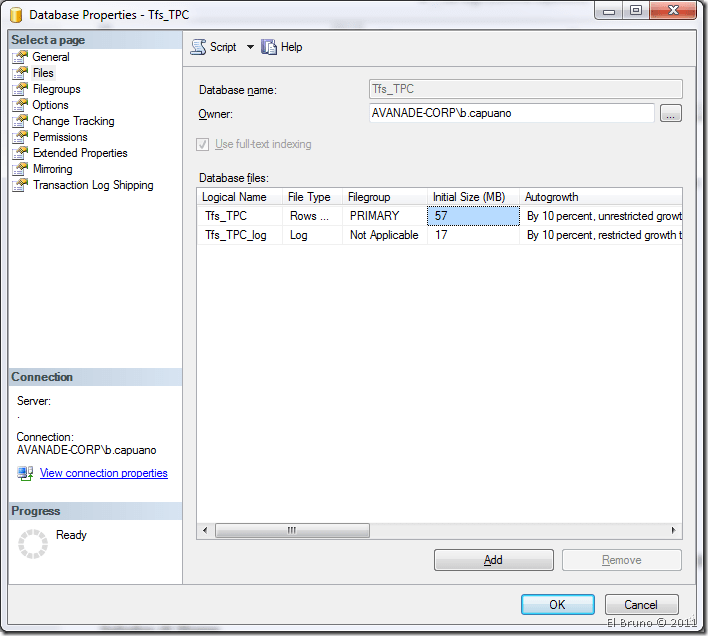The height and width of the screenshot is (636, 708).
Task: Expand the Script dropdown arrow
Action: 250,47
